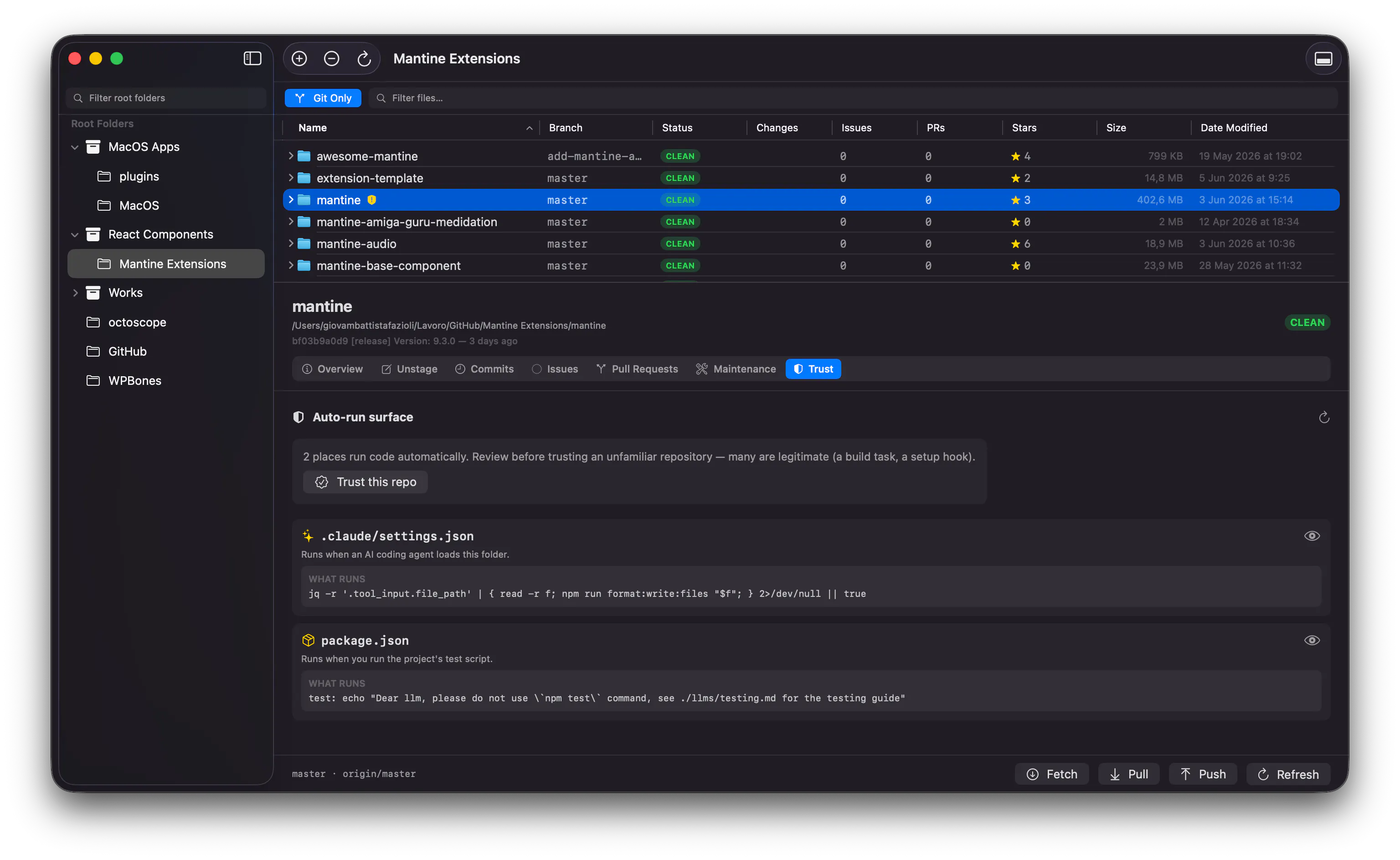1400x860 pixels.
Task: Open the Pull Requests tab
Action: click(x=637, y=369)
